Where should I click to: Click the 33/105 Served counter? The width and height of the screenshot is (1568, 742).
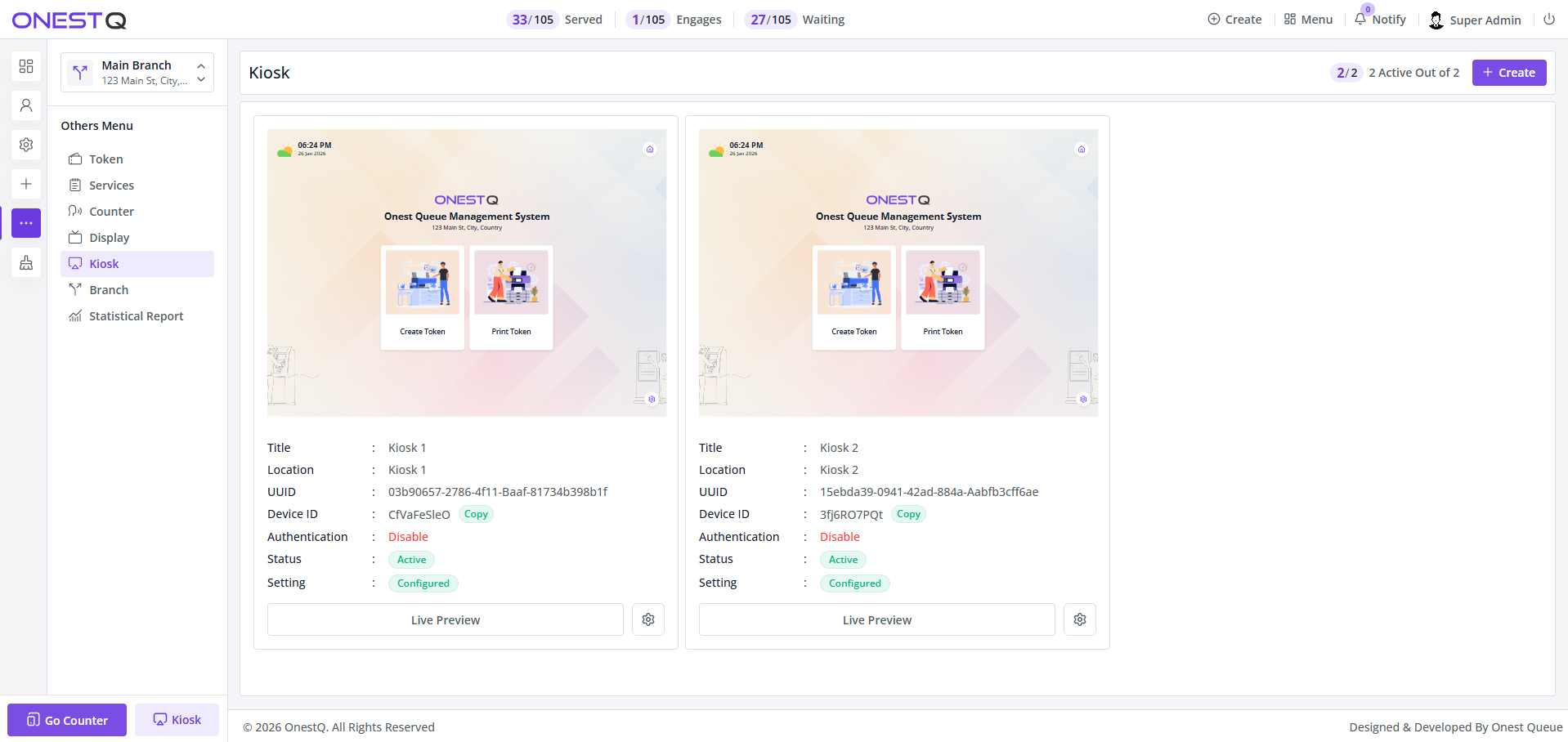554,20
